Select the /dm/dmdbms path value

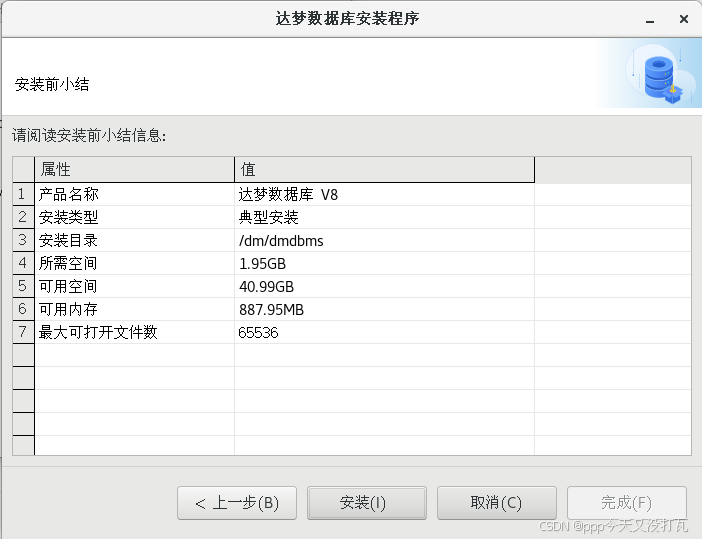(x=385, y=240)
